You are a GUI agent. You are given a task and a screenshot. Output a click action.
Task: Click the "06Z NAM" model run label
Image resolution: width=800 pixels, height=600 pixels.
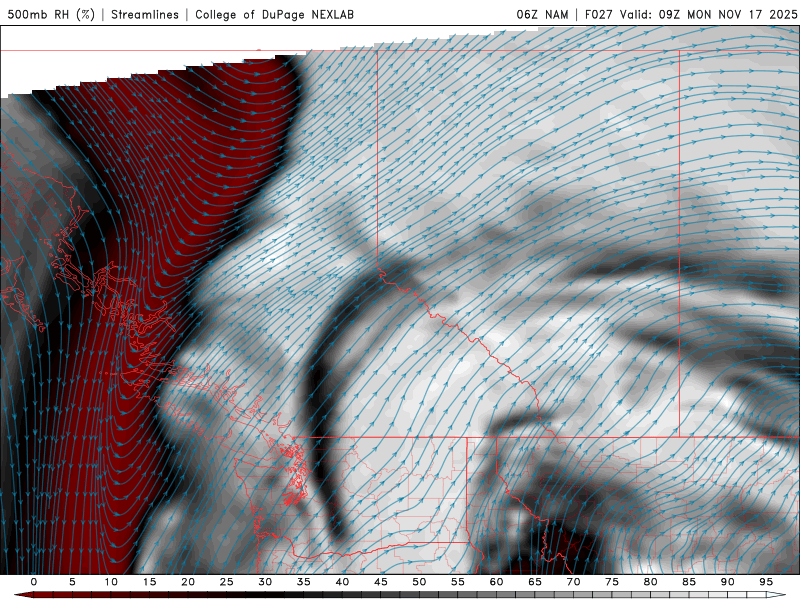click(542, 14)
